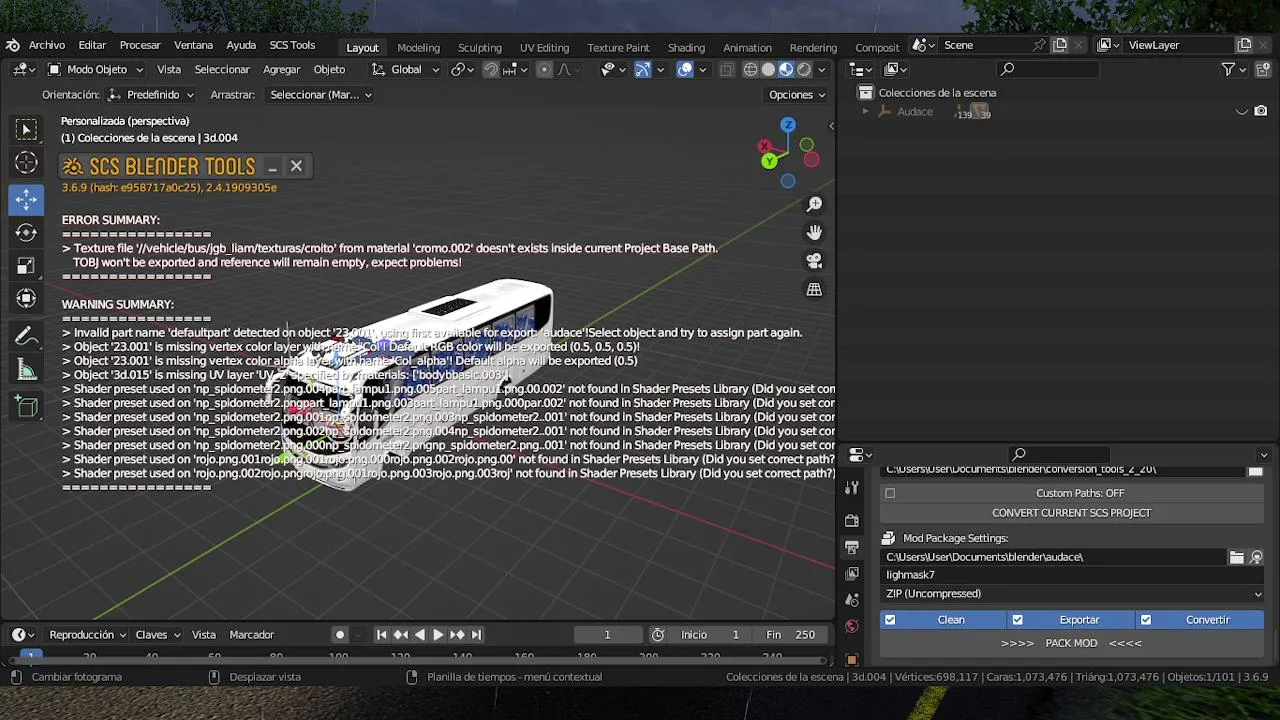The image size is (1280, 720).
Task: Click the current frame number field
Action: point(607,635)
